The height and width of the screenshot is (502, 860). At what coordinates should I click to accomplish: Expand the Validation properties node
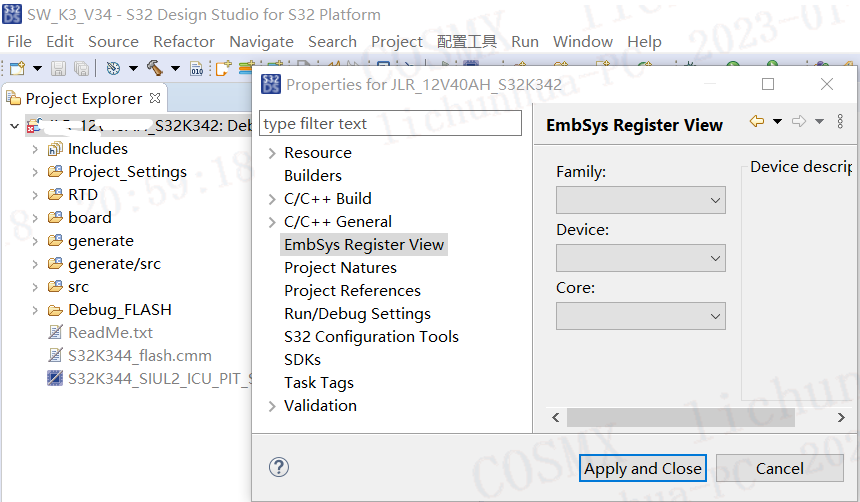point(272,406)
